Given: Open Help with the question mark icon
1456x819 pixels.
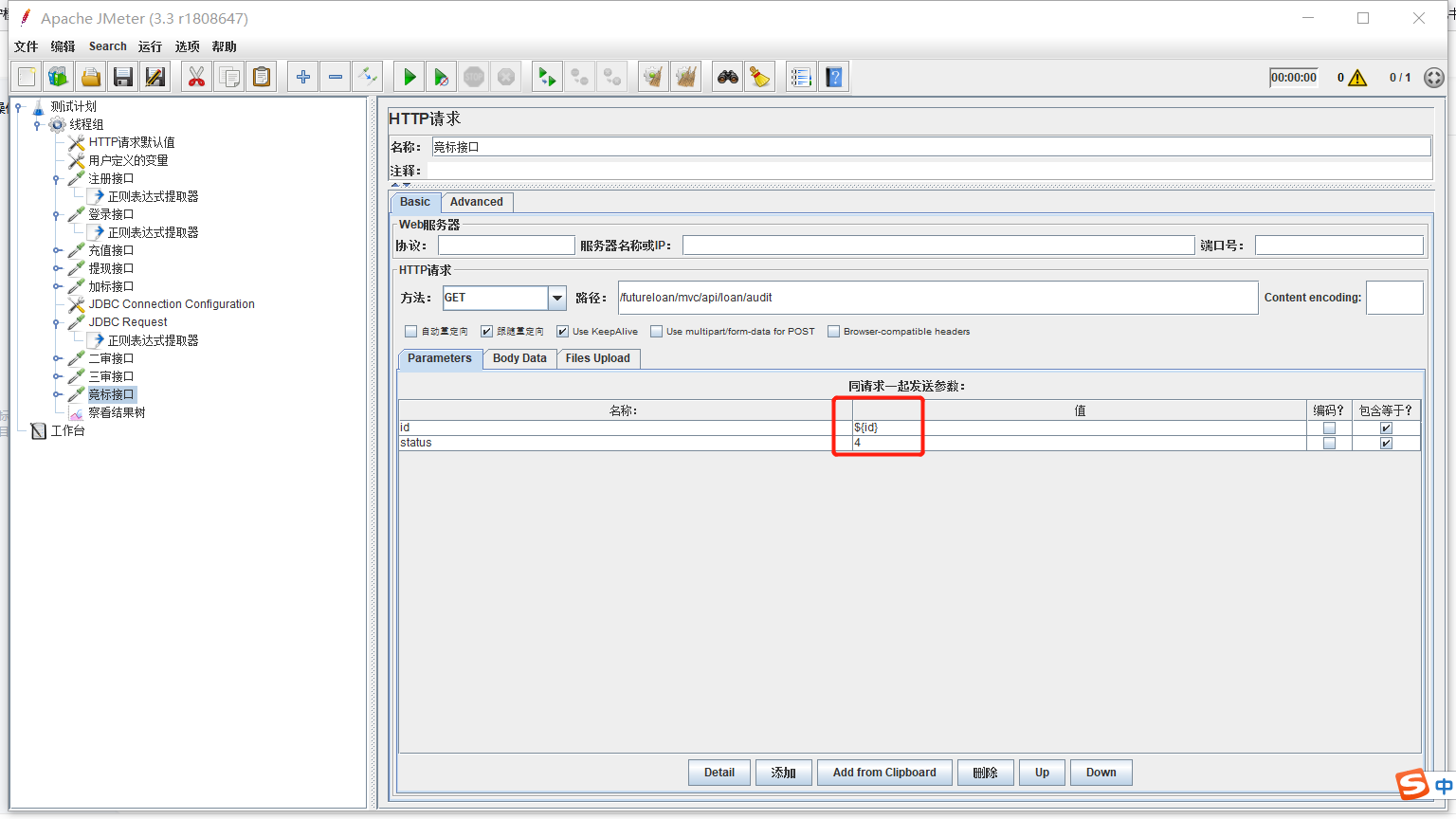Looking at the screenshot, I should click(833, 77).
